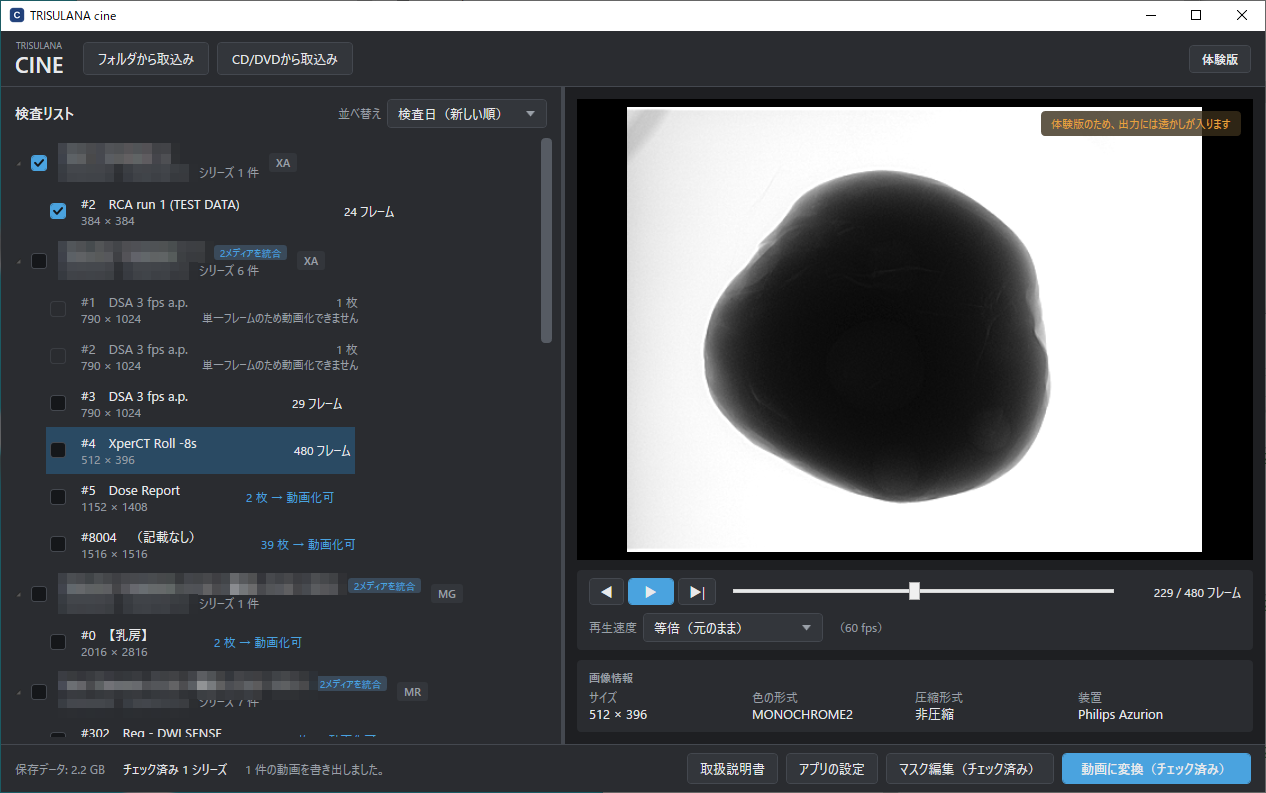The height and width of the screenshot is (793, 1266).
Task: Collapse the MR study tree arrow
Action: [19, 692]
